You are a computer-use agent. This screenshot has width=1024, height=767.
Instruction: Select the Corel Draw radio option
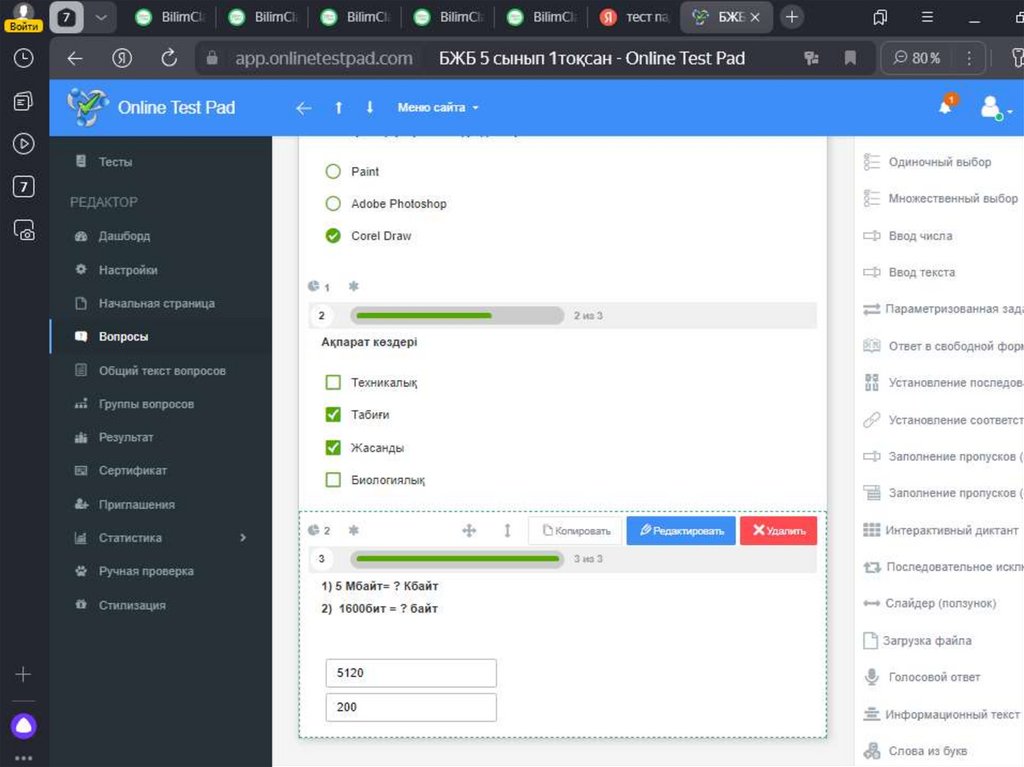click(x=333, y=236)
